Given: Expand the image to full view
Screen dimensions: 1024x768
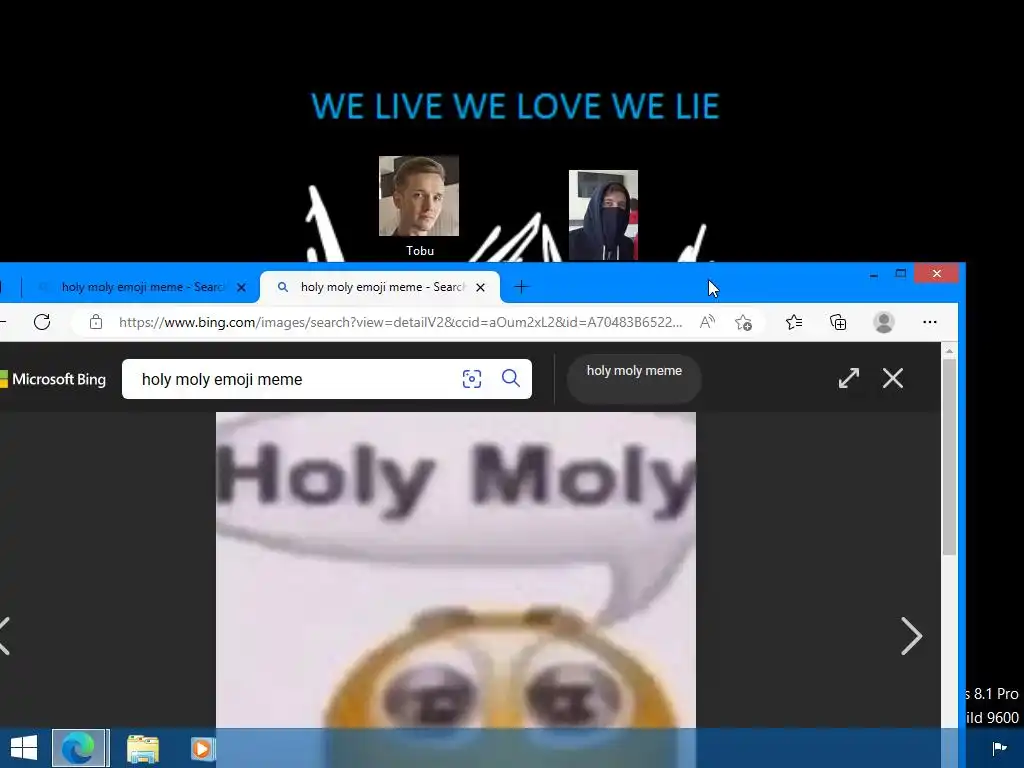Looking at the screenshot, I should (x=849, y=378).
